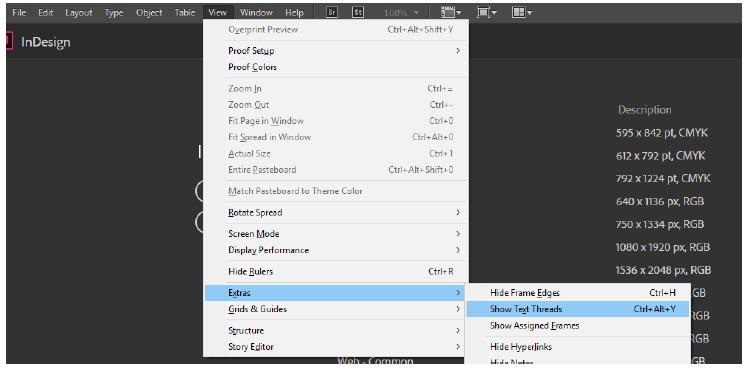Open the Help menu
Viewport: 748px width, 369px height.
click(x=294, y=12)
